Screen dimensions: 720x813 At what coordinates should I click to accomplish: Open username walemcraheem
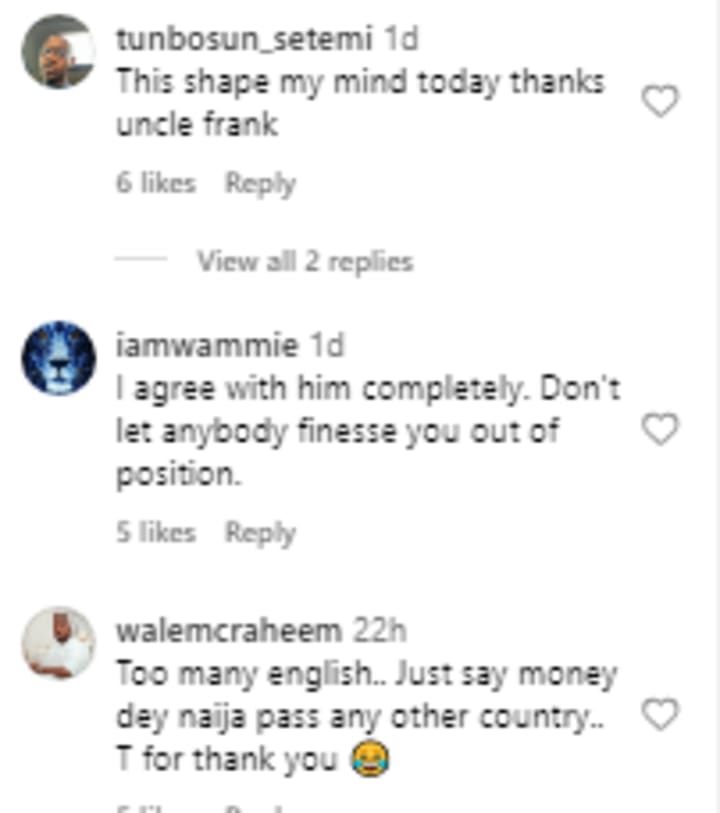229,631
